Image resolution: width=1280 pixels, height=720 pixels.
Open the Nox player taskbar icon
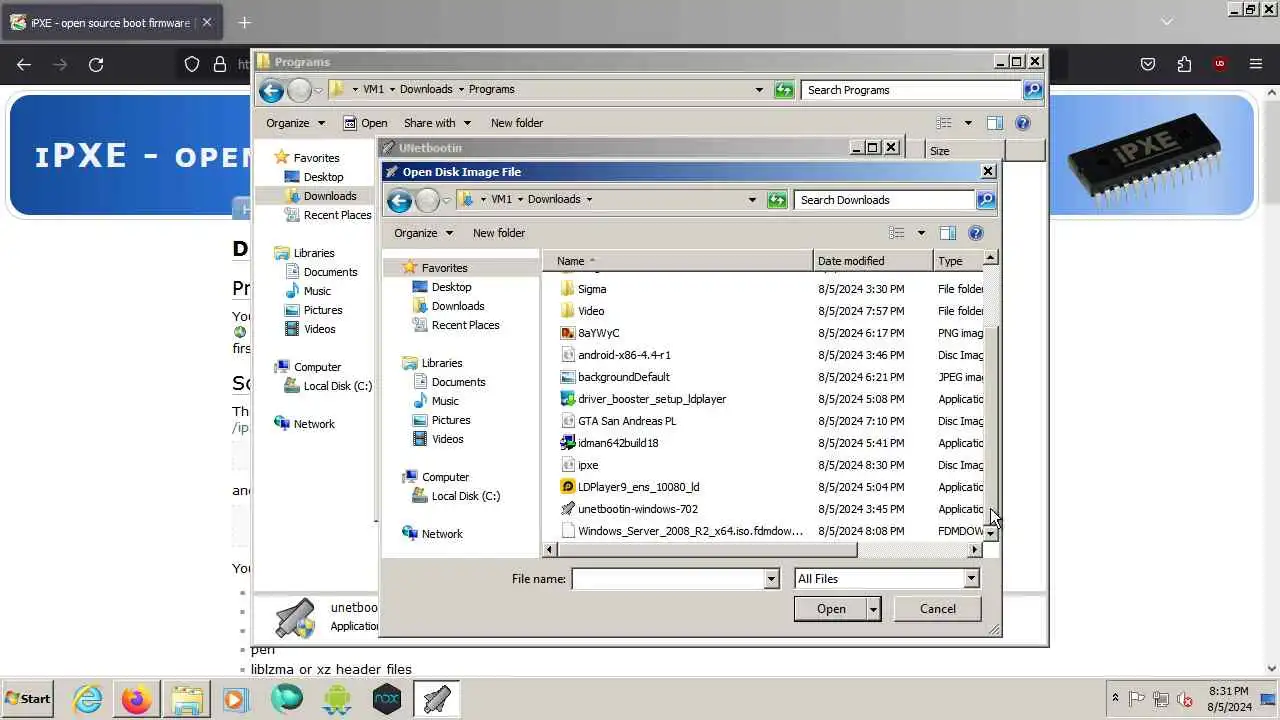[x=387, y=699]
